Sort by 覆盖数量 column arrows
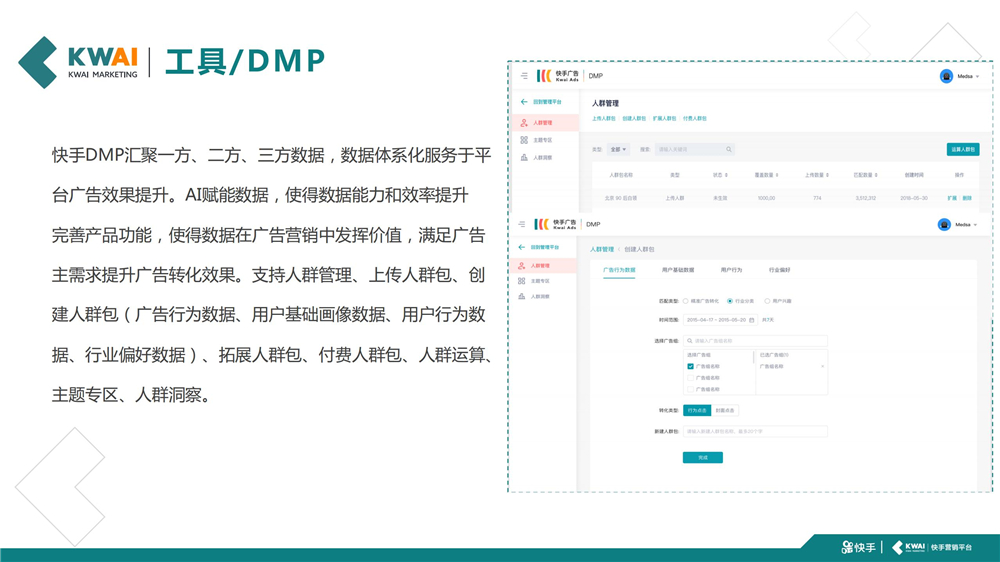Image resolution: width=1000 pixels, height=562 pixels. point(776,175)
